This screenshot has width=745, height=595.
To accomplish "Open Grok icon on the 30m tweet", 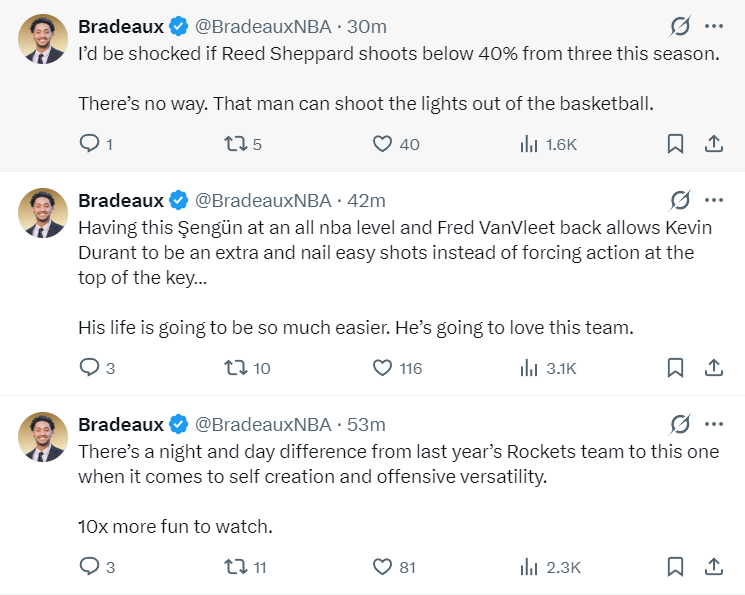I will [680, 26].
